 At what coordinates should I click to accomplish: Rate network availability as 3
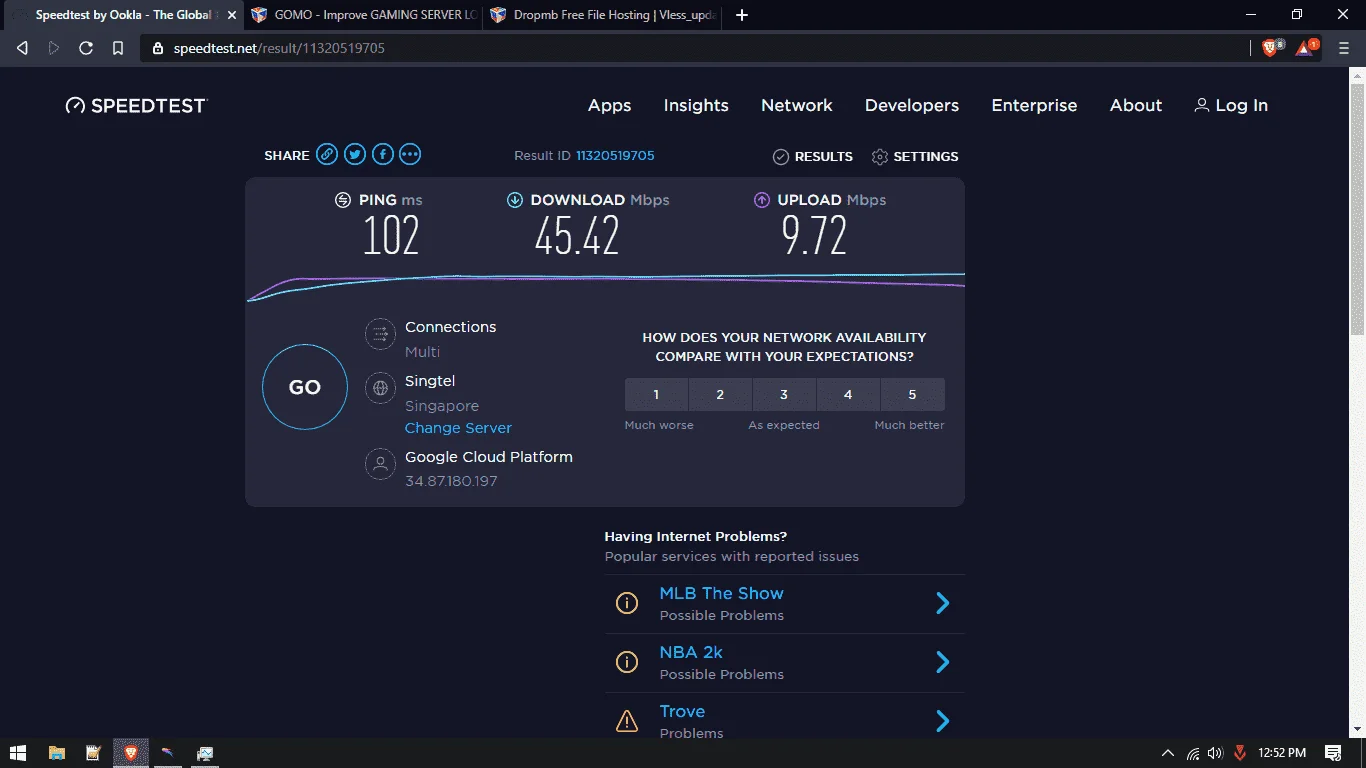click(784, 394)
